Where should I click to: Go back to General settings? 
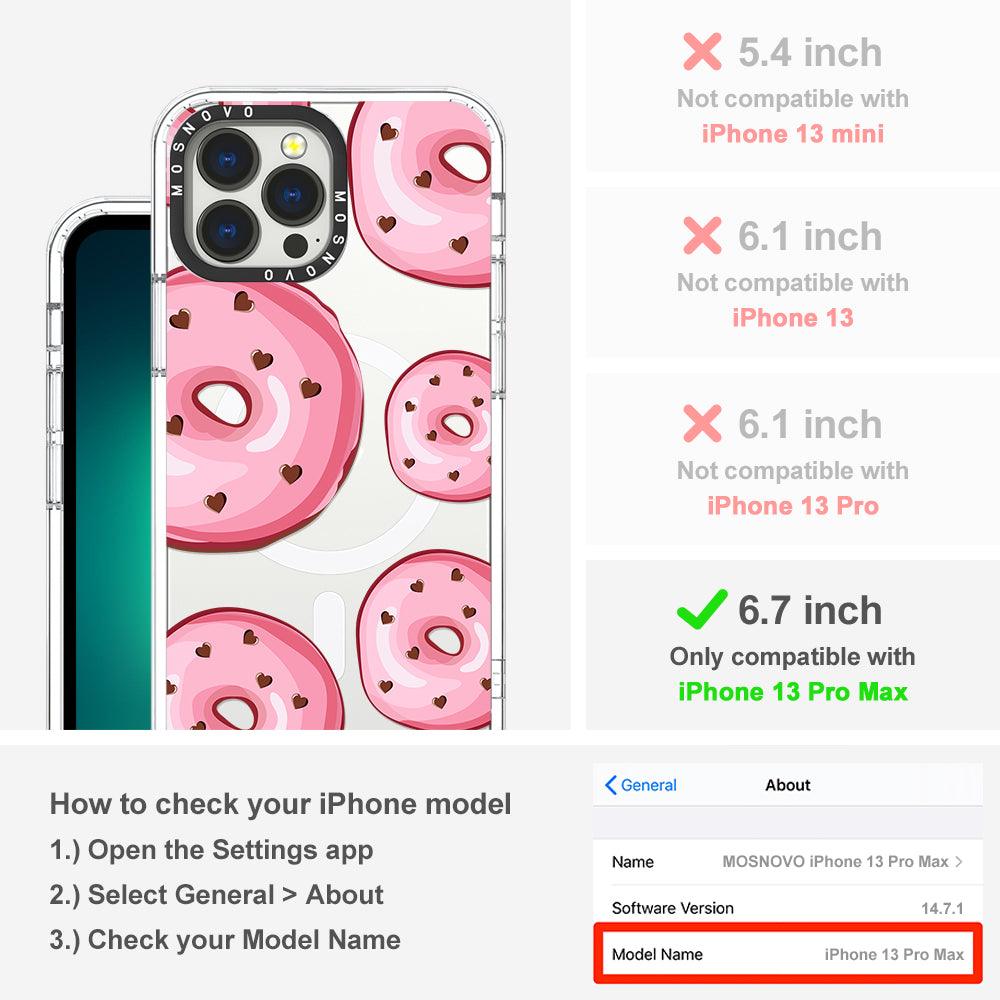click(641, 785)
